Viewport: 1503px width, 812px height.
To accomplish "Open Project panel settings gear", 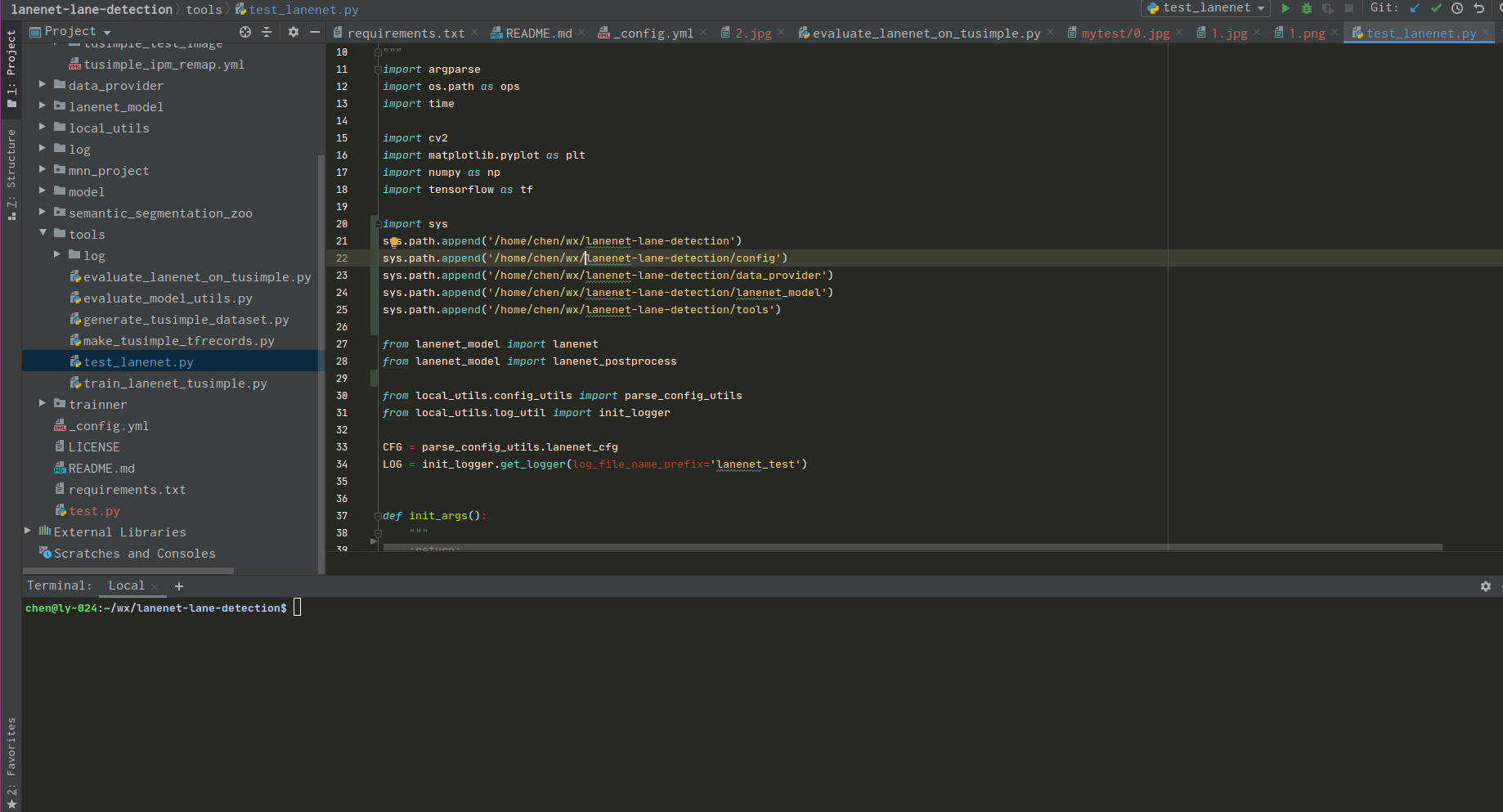I will click(x=294, y=32).
